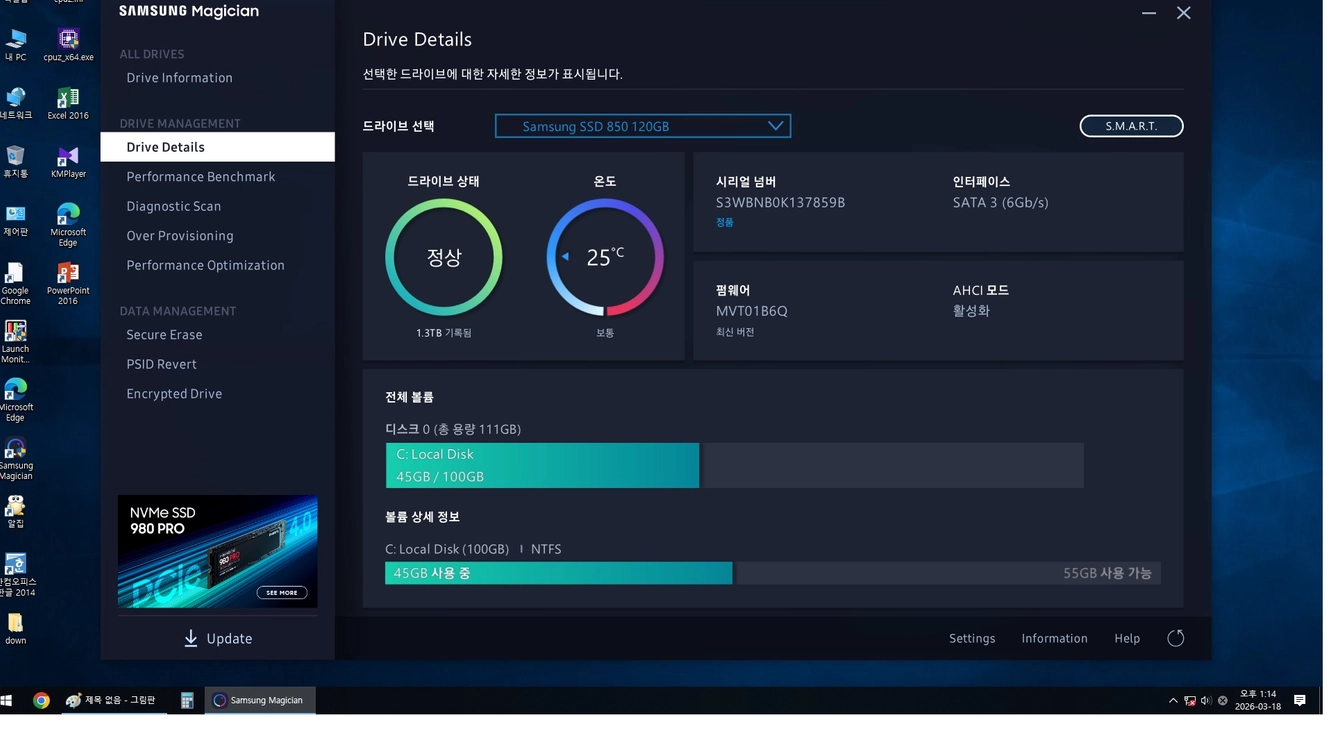Open Help in the bottom bar
Image resolution: width=1333 pixels, height=750 pixels.
click(x=1127, y=638)
